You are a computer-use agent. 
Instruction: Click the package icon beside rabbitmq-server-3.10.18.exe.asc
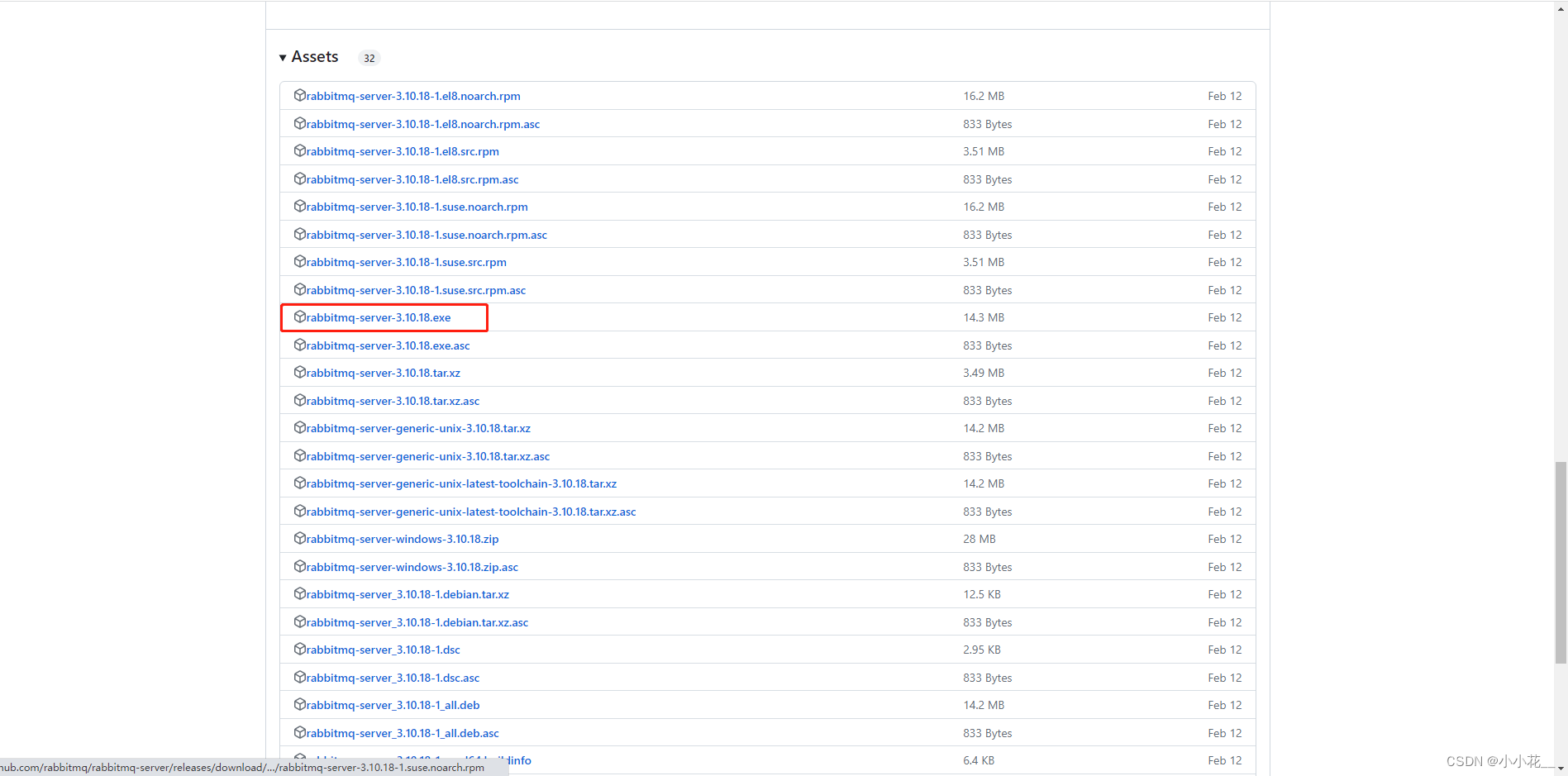point(300,345)
